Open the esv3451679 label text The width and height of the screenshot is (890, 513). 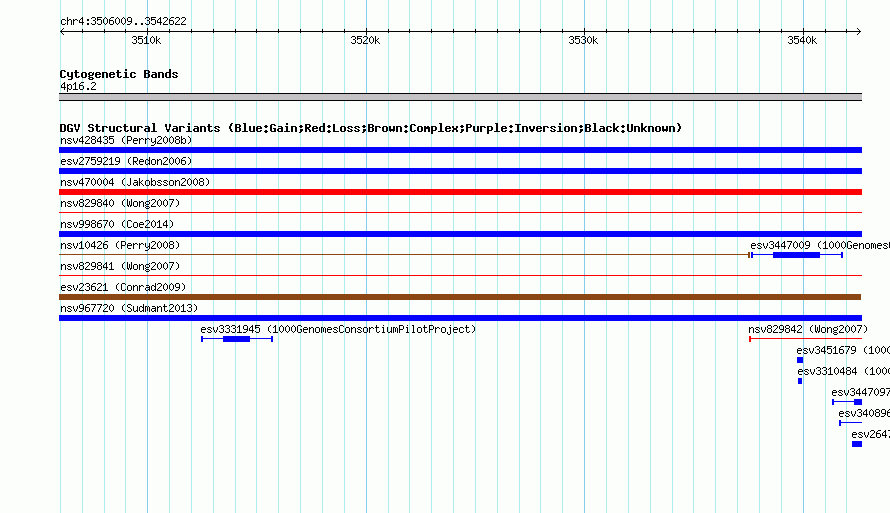(x=843, y=350)
